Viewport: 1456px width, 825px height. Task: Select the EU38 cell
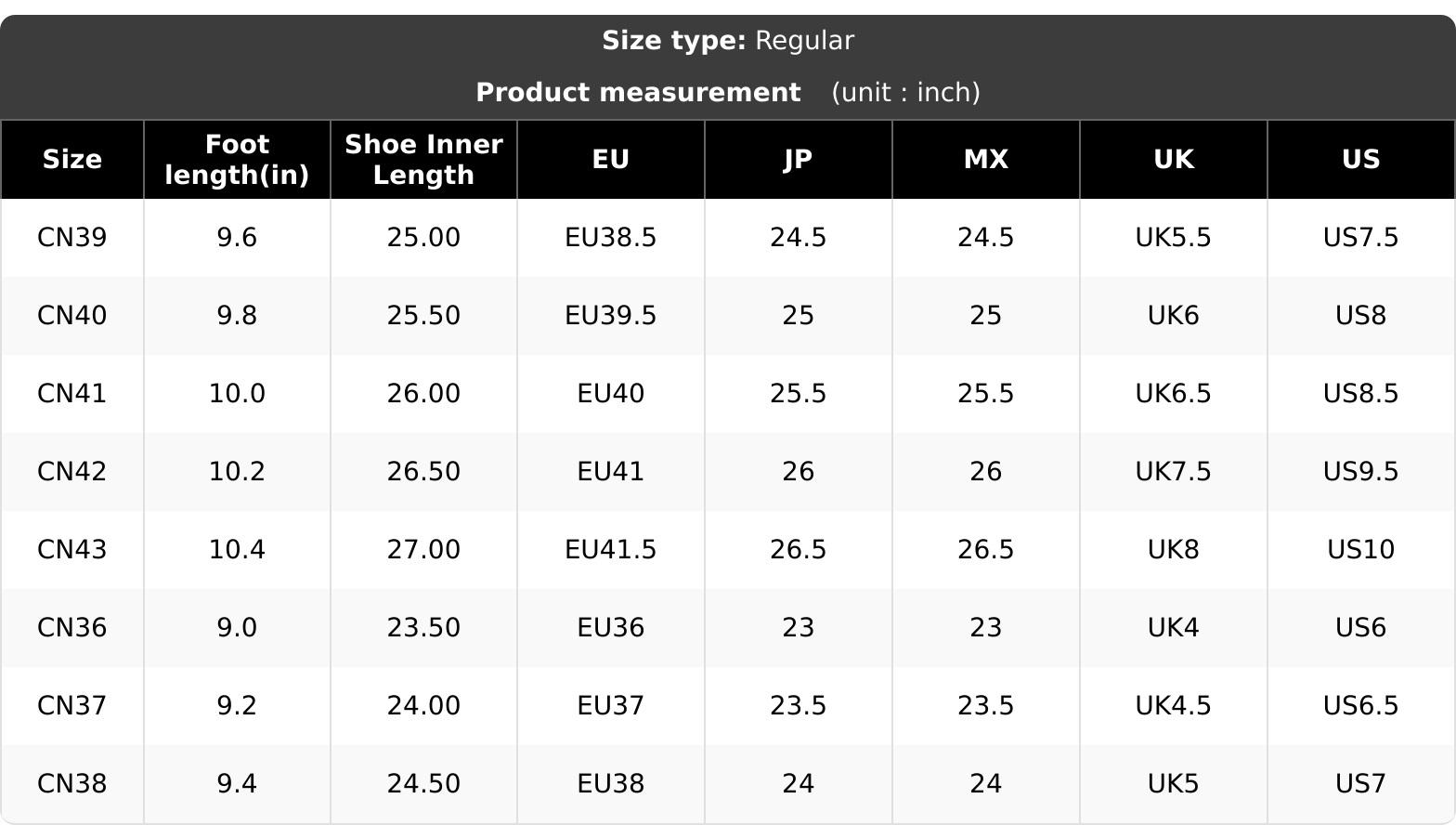[611, 784]
